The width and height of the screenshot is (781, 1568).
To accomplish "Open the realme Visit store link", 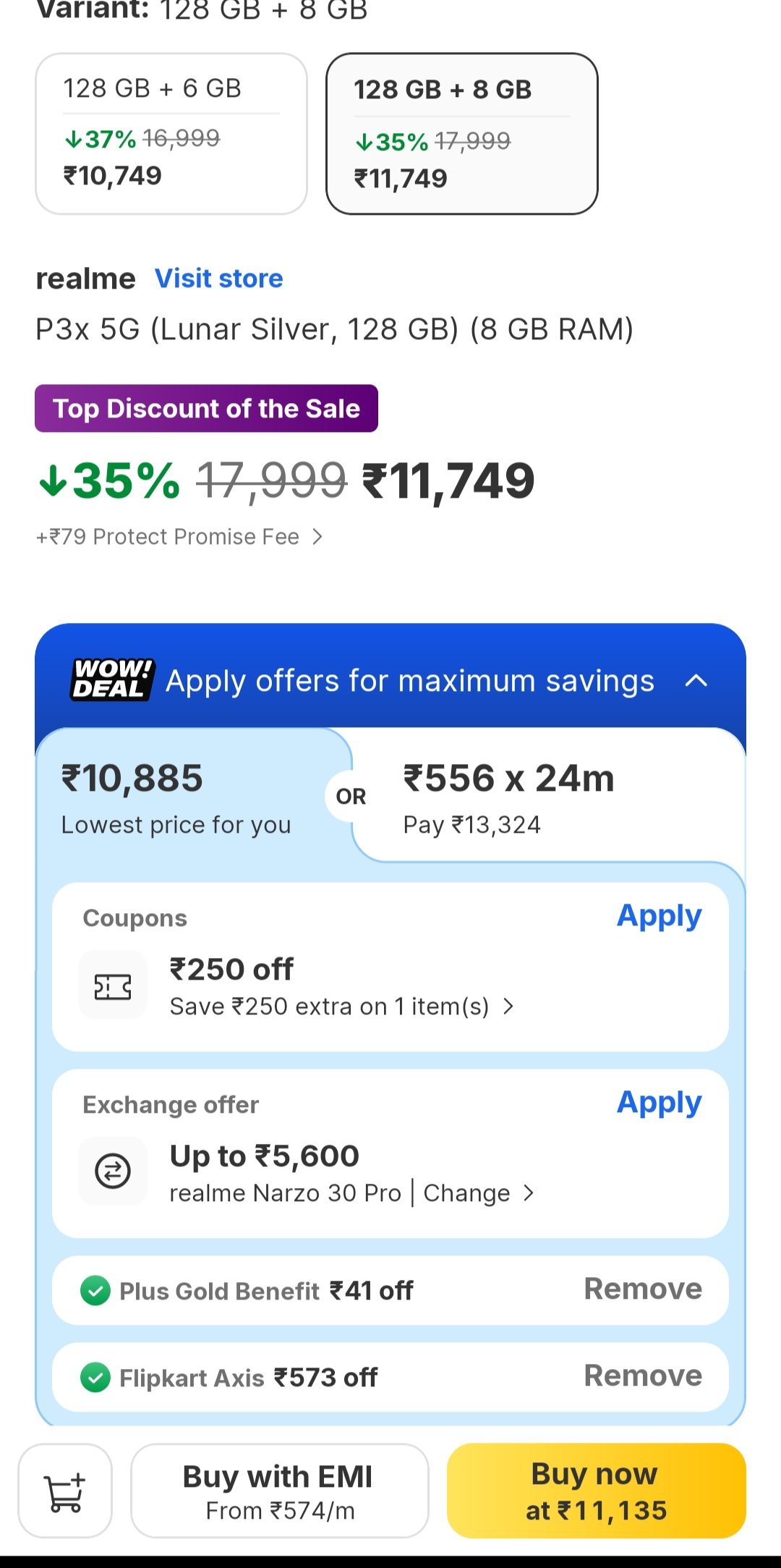I will coord(219,279).
